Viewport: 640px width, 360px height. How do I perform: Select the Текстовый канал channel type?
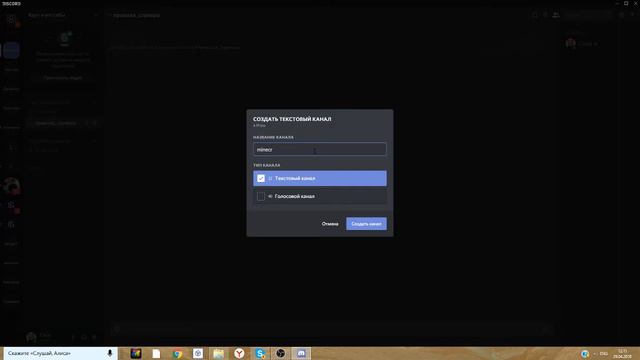(x=320, y=178)
